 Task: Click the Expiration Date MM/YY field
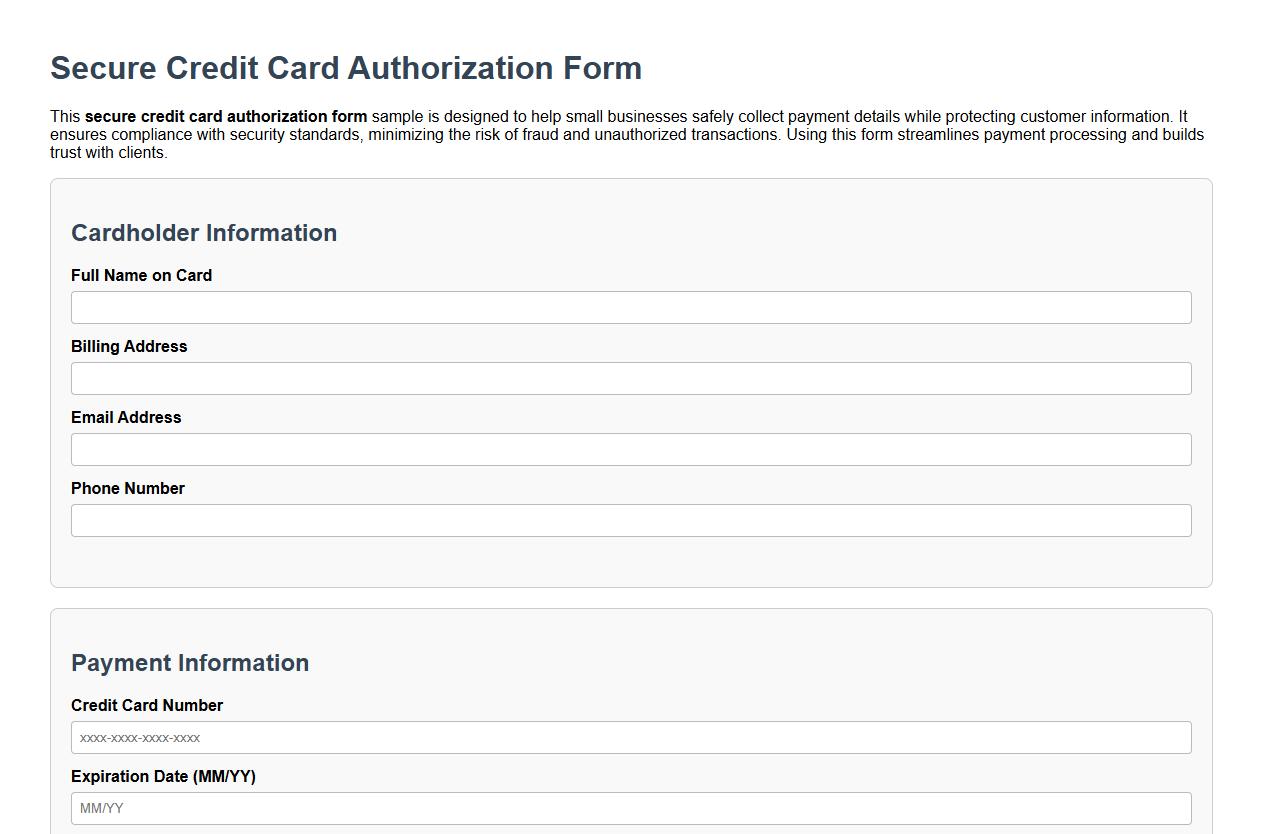630,808
